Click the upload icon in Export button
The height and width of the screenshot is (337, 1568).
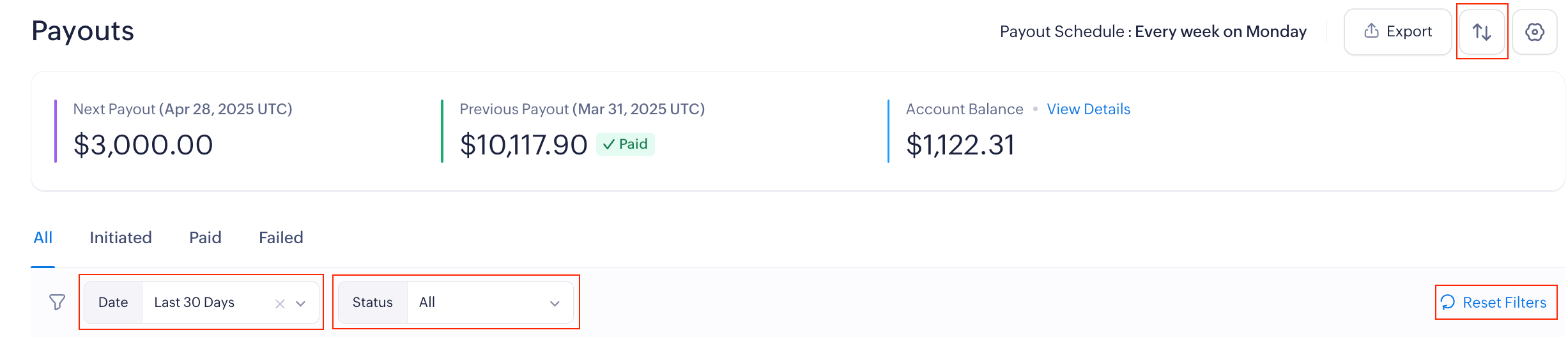[x=1371, y=31]
